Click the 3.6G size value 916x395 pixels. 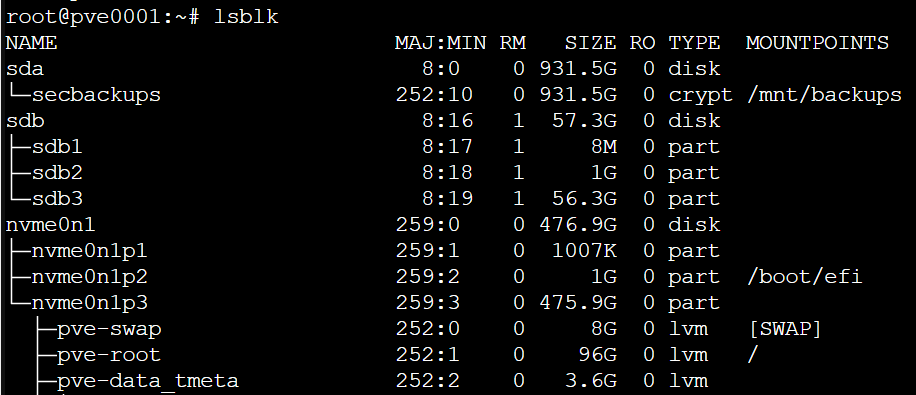coord(591,380)
